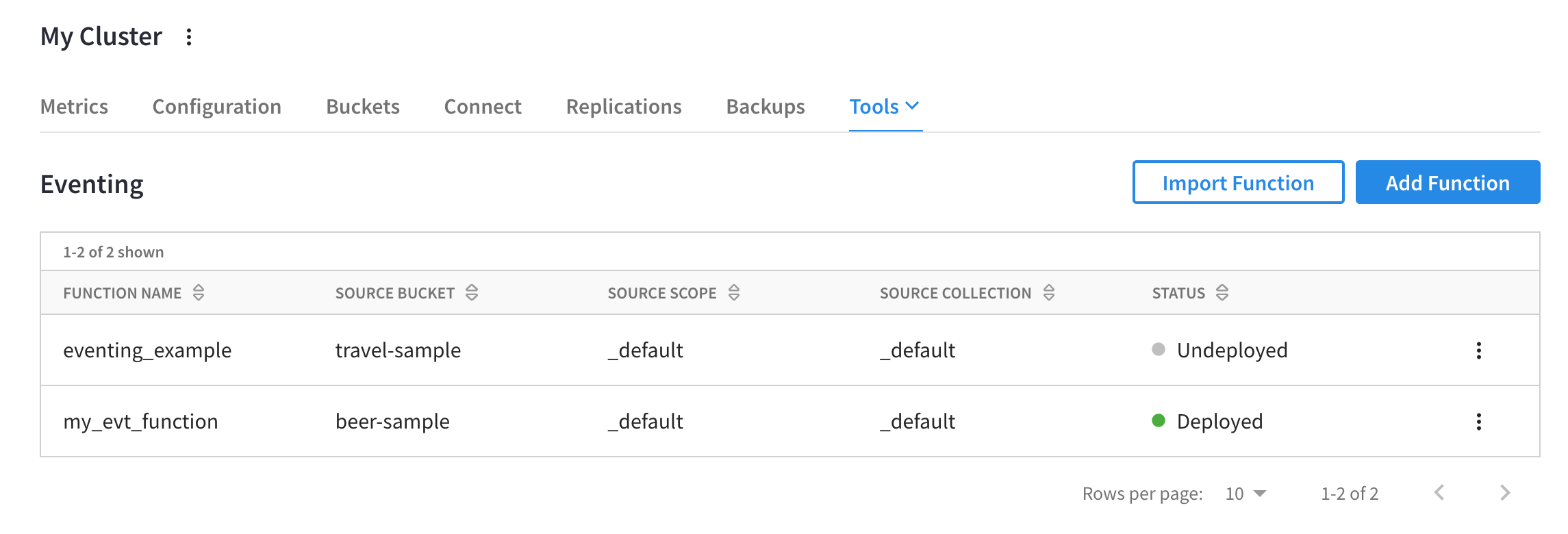Screen dimensions: 1568x534
Task: Sort table by Source Collection
Action: tap(1048, 293)
